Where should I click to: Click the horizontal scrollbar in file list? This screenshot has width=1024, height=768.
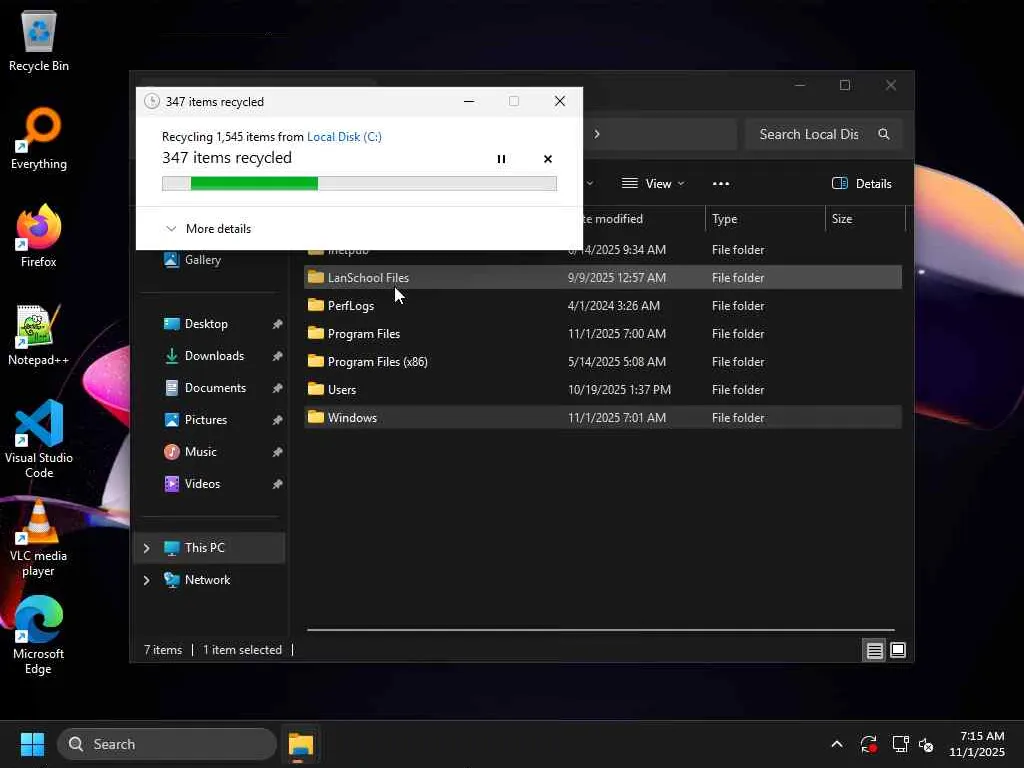(x=601, y=630)
